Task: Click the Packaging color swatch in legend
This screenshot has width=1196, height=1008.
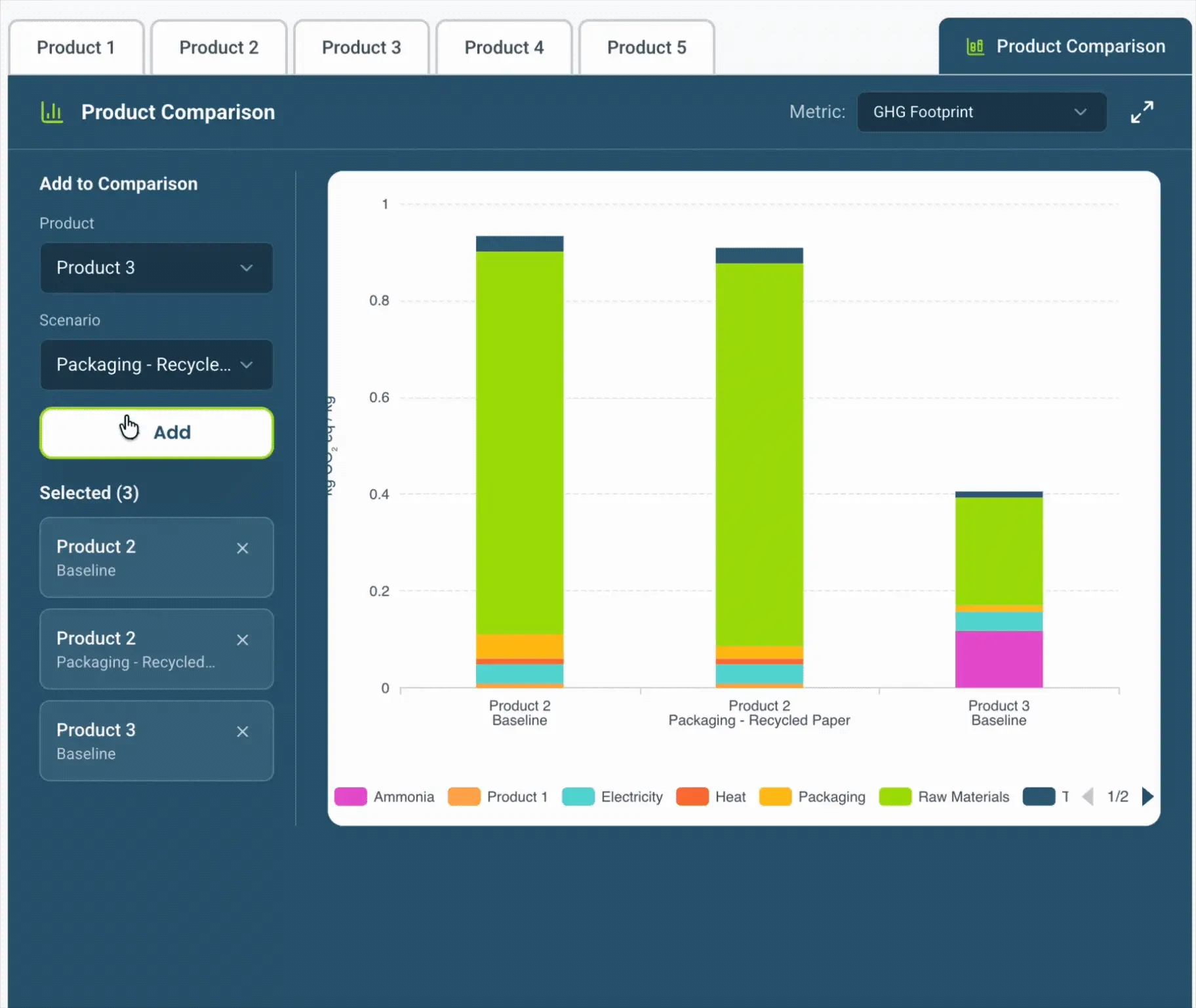Action: coord(775,796)
